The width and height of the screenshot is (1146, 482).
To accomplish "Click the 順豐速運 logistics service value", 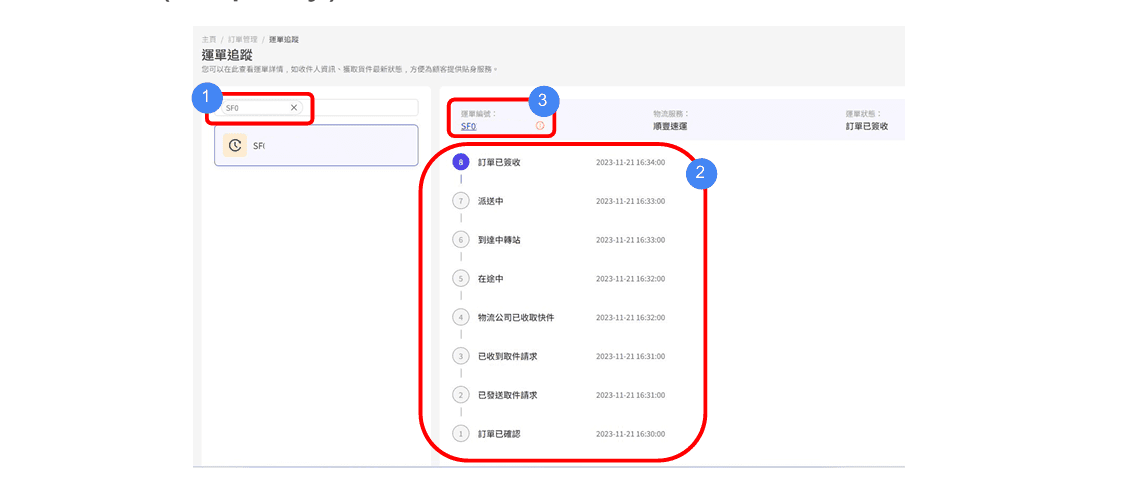I will tap(670, 127).
